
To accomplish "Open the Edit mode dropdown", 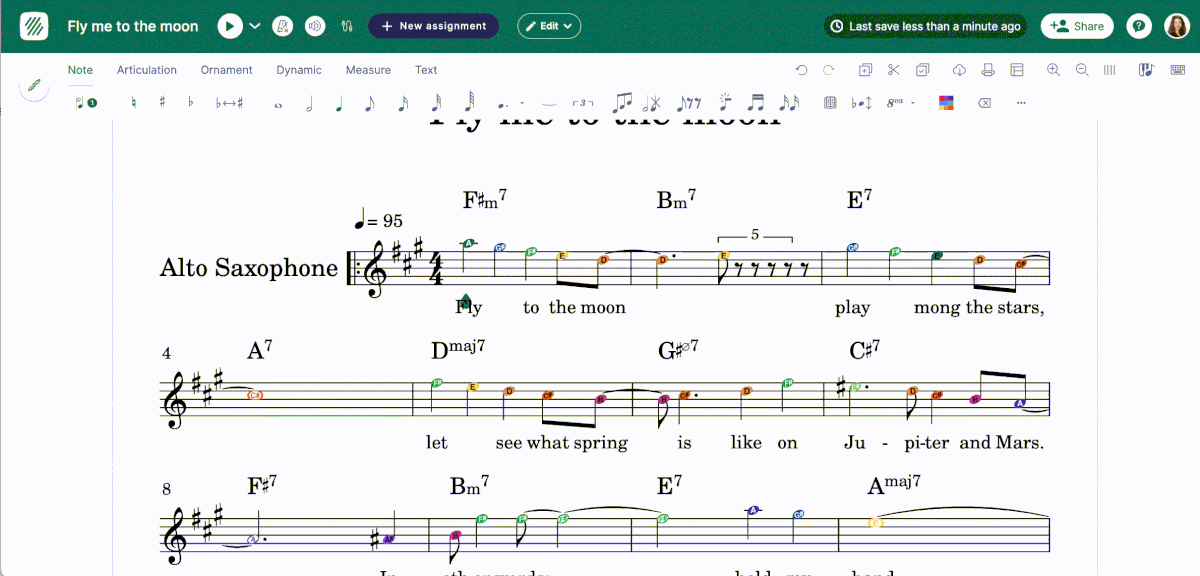I will [549, 26].
